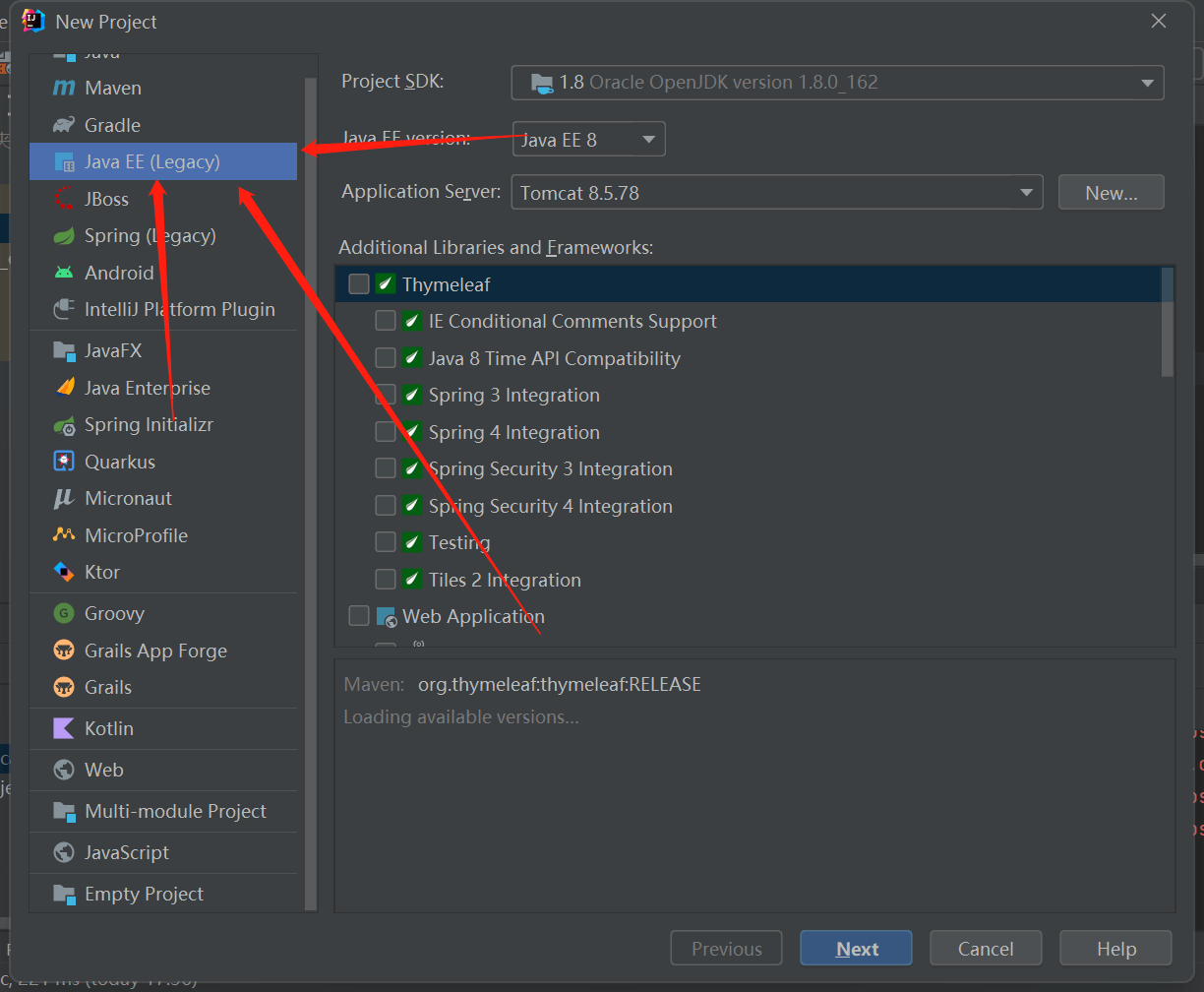Select the Micronaut mu icon
Viewport: 1204px width, 992px height.
(x=64, y=499)
